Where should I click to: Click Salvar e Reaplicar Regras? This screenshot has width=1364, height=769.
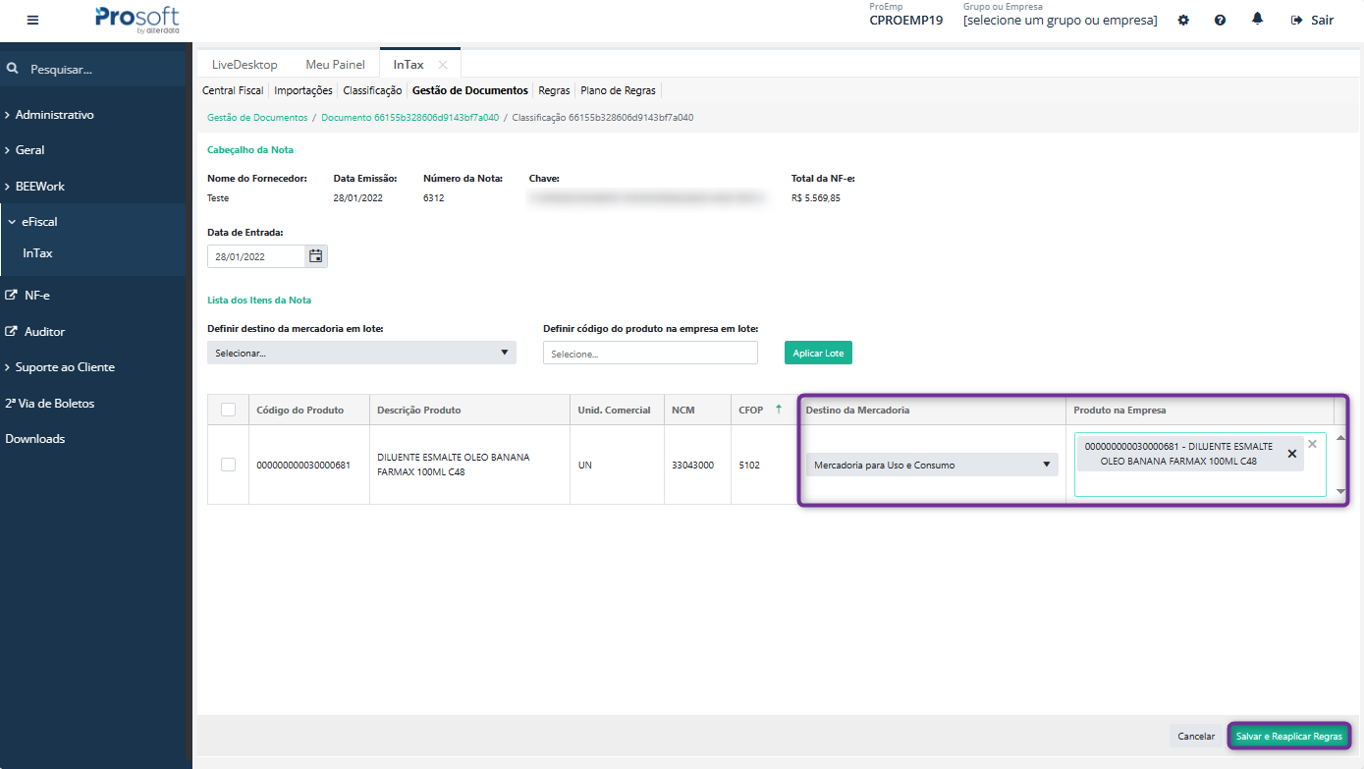(x=1289, y=736)
